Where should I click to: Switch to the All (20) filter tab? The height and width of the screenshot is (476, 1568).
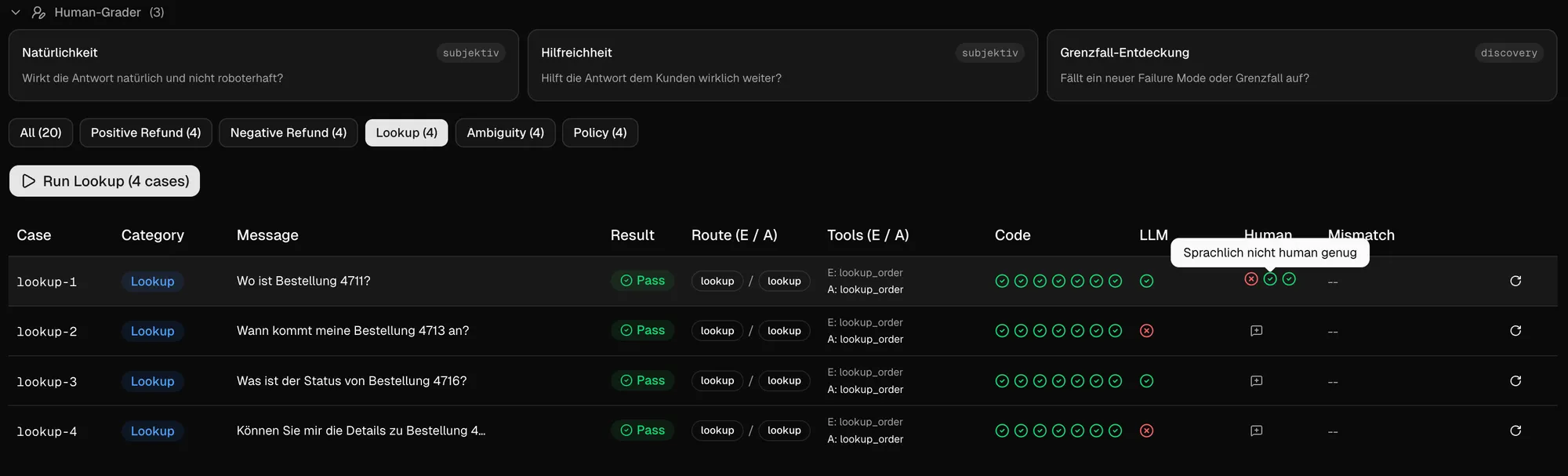41,133
